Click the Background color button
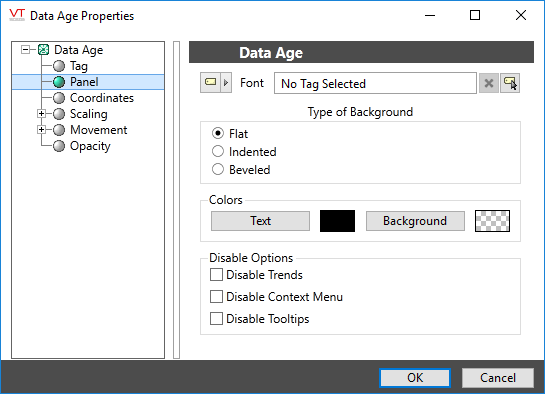 (415, 221)
